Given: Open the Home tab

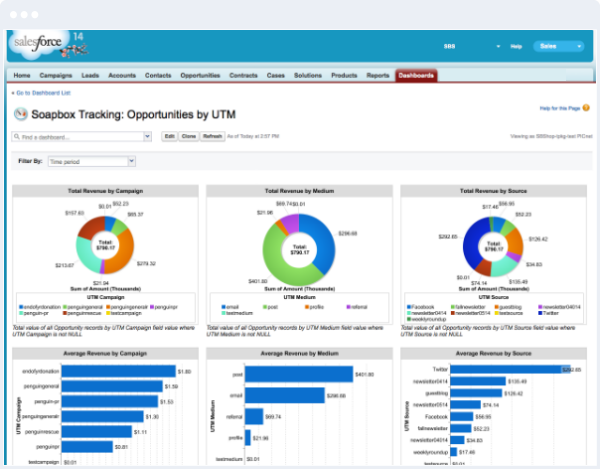Looking at the screenshot, I should coord(22,75).
